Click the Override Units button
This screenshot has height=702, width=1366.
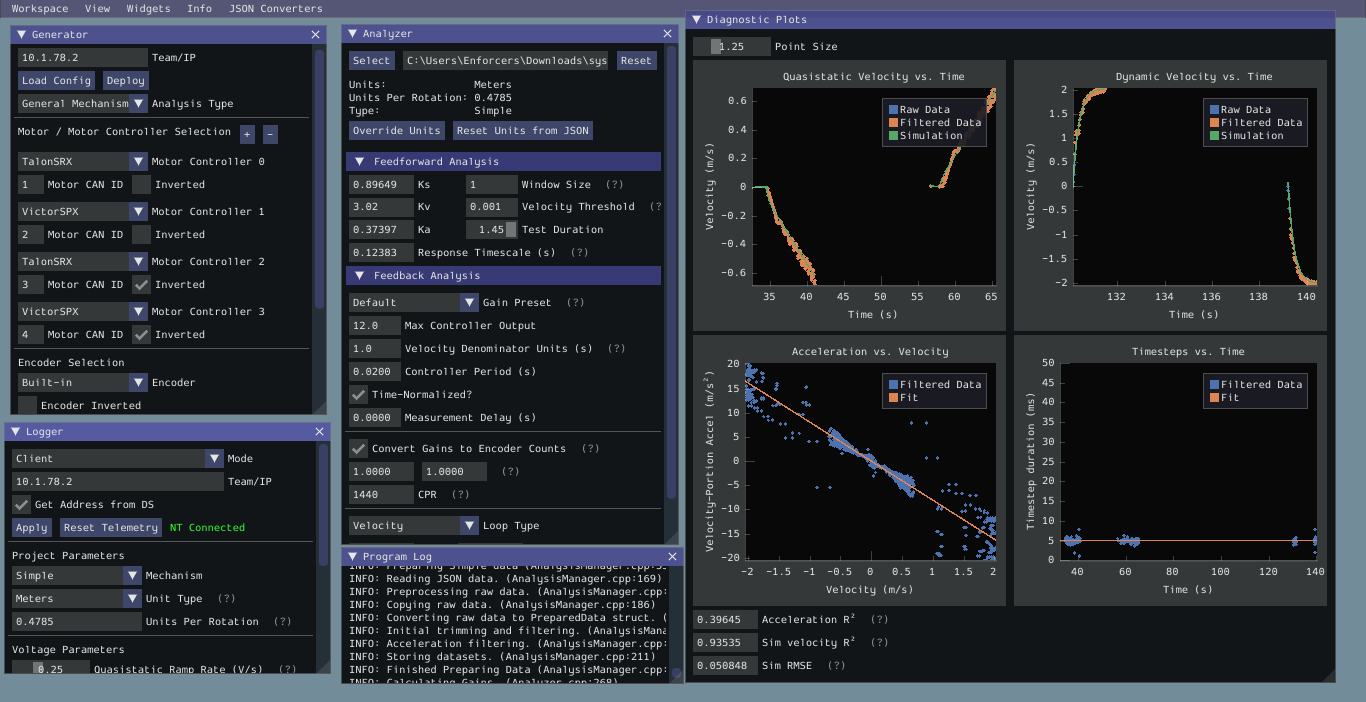(x=397, y=130)
